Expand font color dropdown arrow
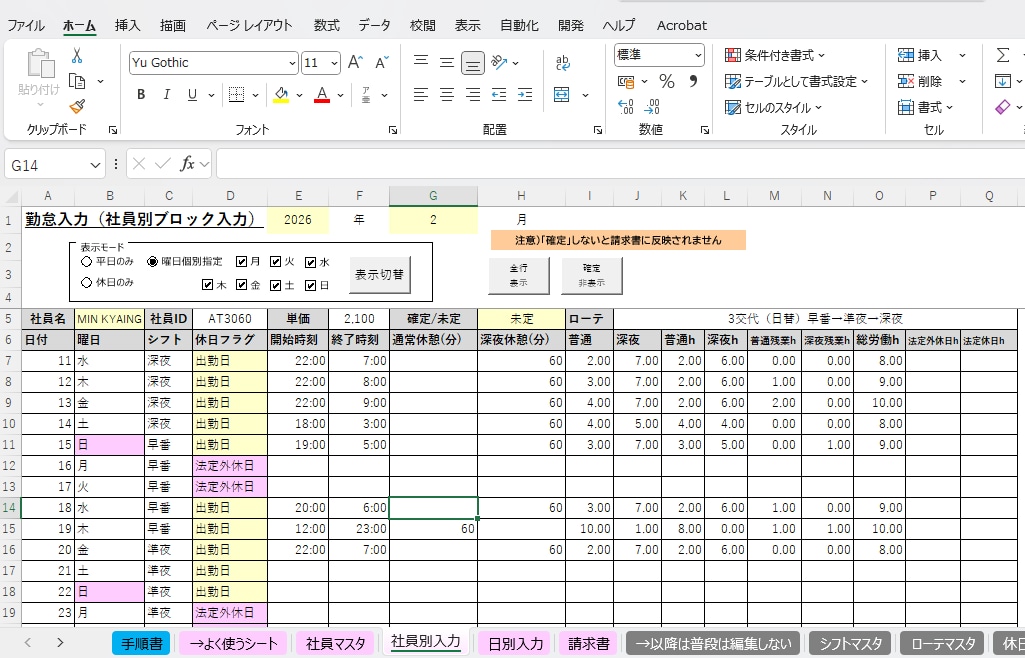The height and width of the screenshot is (658, 1025). tap(340, 95)
